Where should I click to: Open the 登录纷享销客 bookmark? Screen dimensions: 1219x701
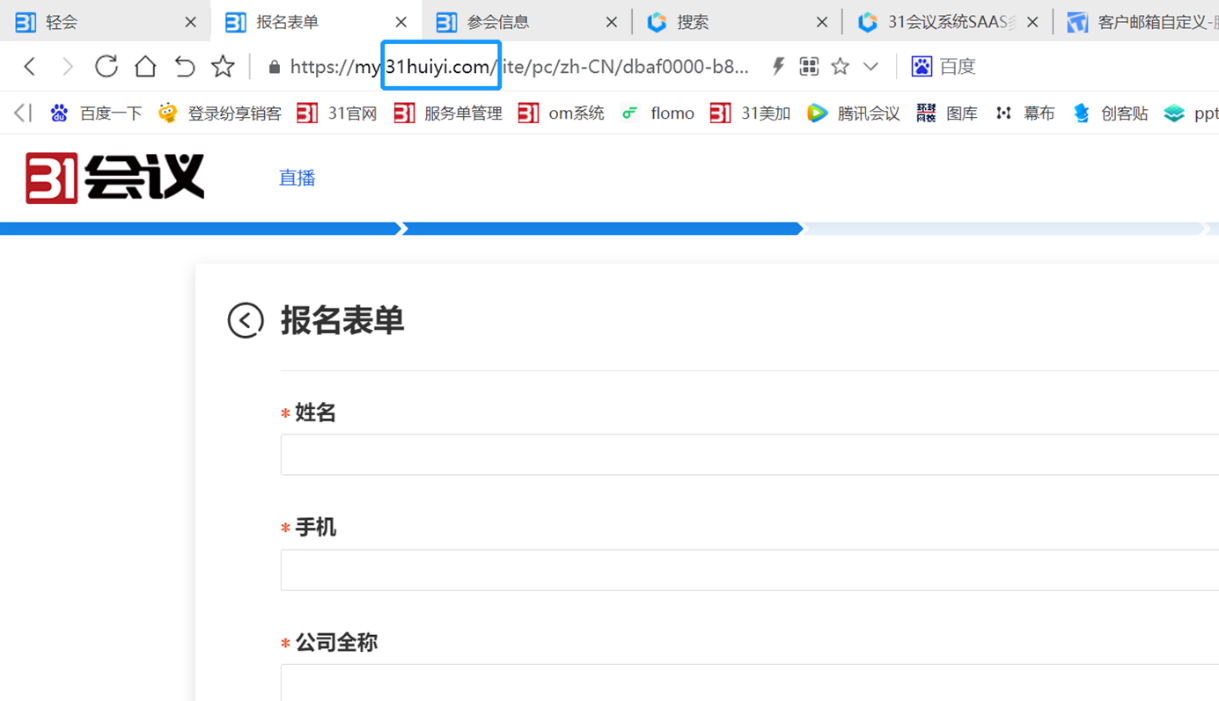[220, 113]
